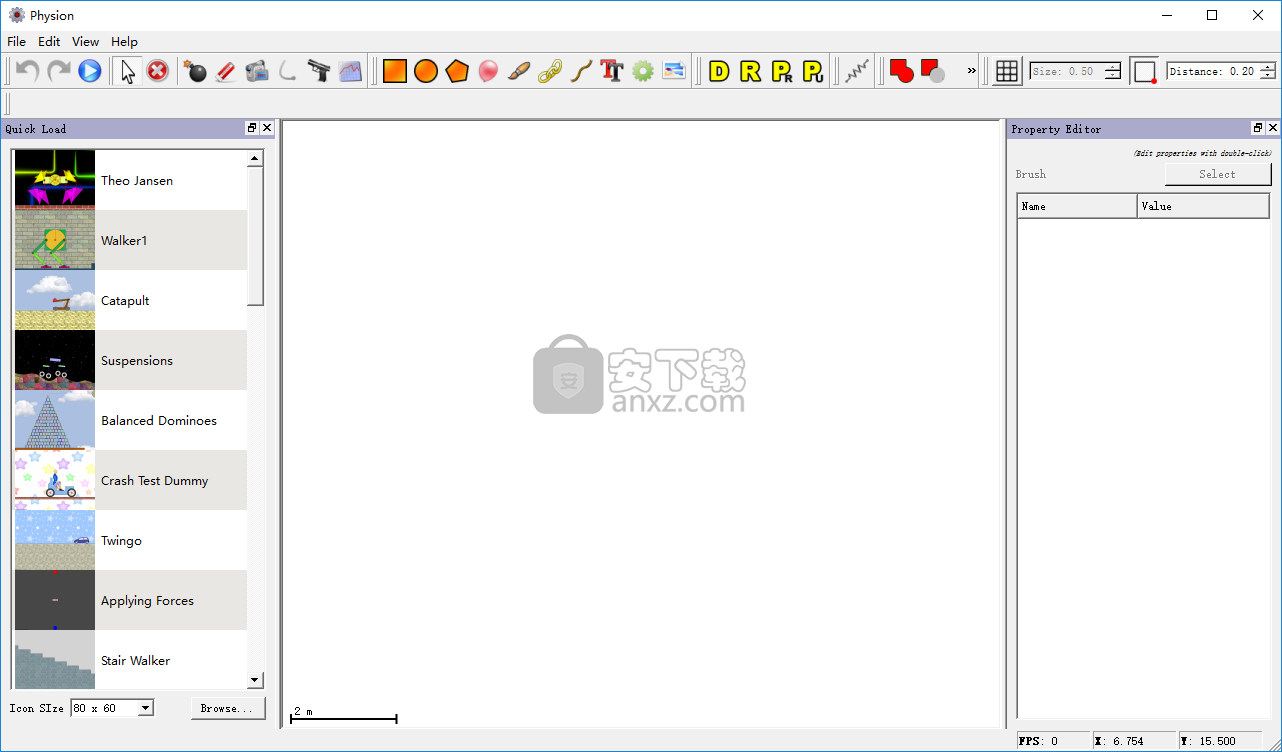Open the Edit menu
This screenshot has height=752, width=1282.
(x=48, y=42)
